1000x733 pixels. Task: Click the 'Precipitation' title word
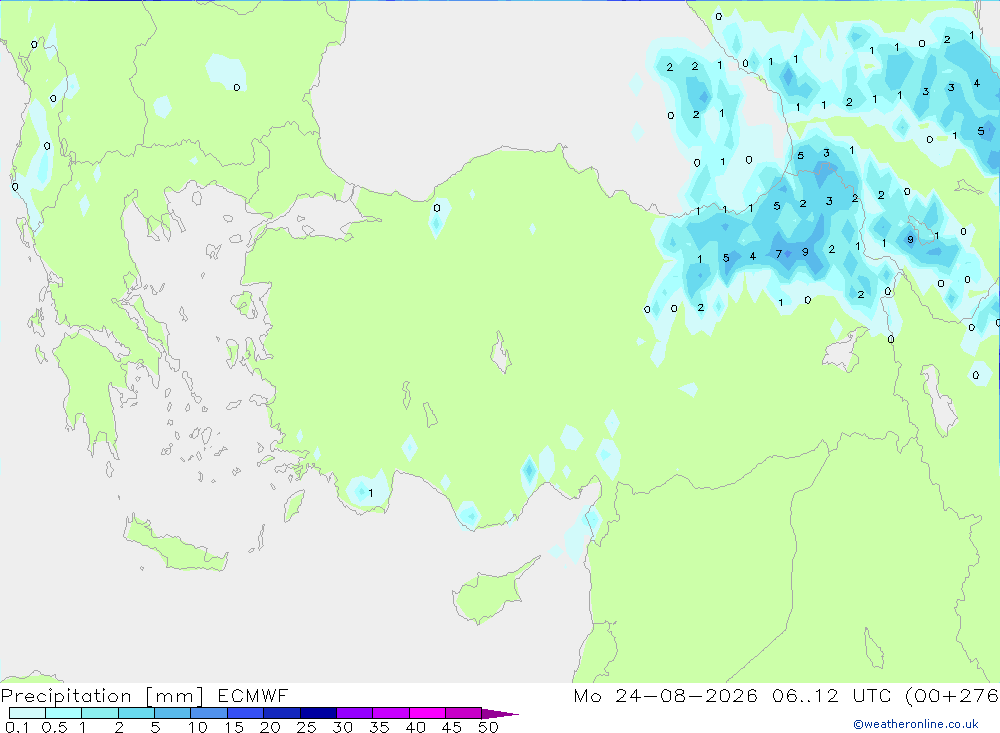point(66,695)
